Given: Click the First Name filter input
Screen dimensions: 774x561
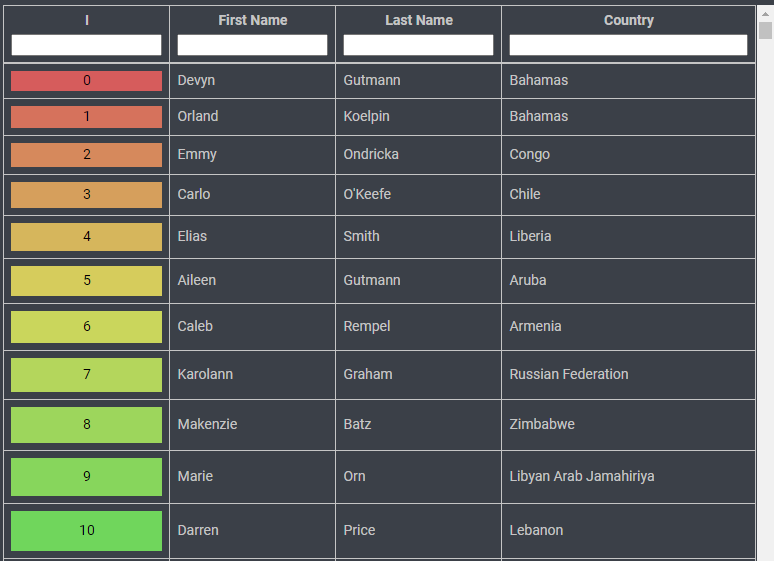Looking at the screenshot, I should pos(252,45).
